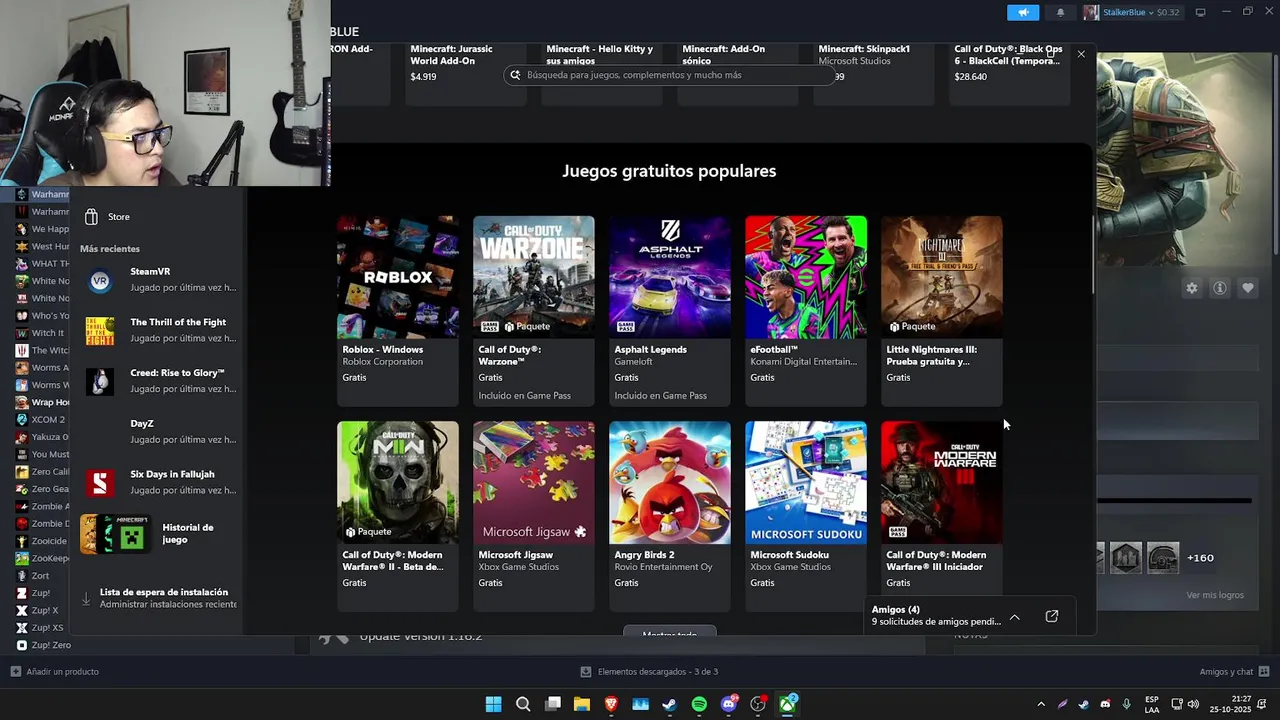
Task: Click Amigos y chat icon in Steam
Action: (1264, 672)
